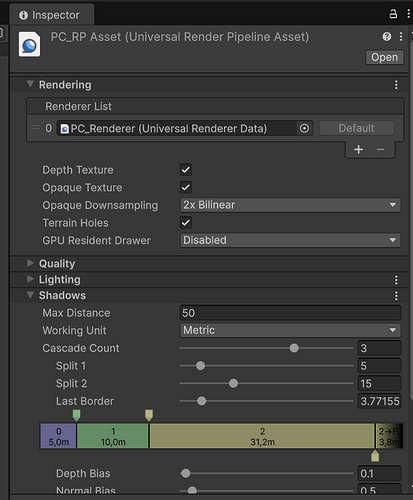The height and width of the screenshot is (500, 413).
Task: Click the Default renderer button
Action: click(x=356, y=128)
